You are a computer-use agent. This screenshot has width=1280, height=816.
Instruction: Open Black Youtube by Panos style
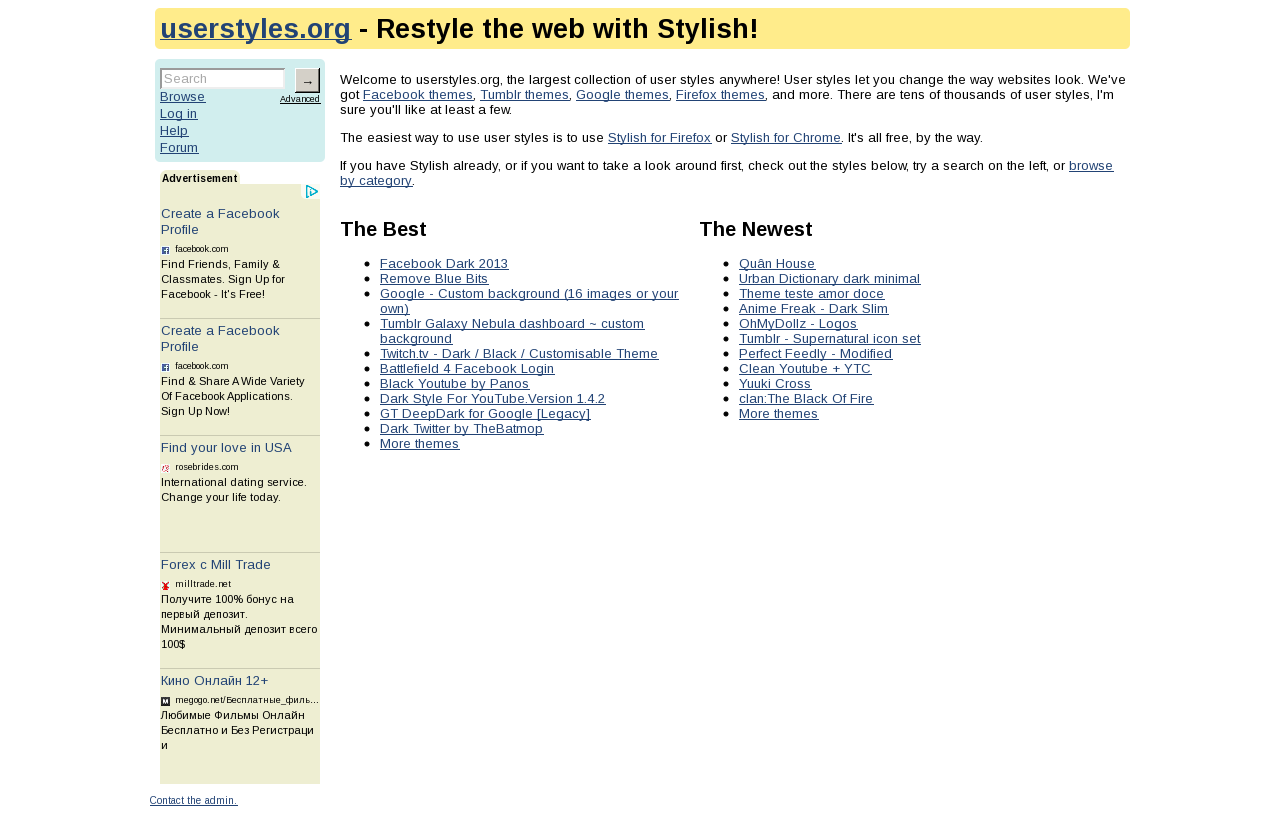pos(455,384)
